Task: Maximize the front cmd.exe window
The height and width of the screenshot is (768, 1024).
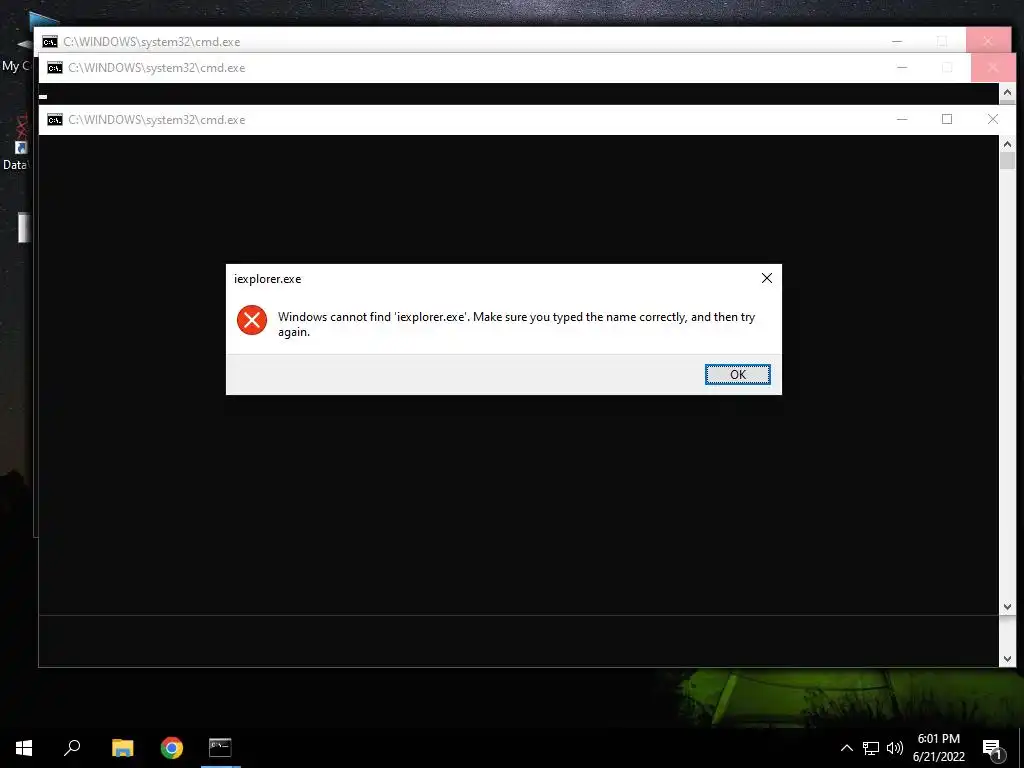Action: pos(947,120)
